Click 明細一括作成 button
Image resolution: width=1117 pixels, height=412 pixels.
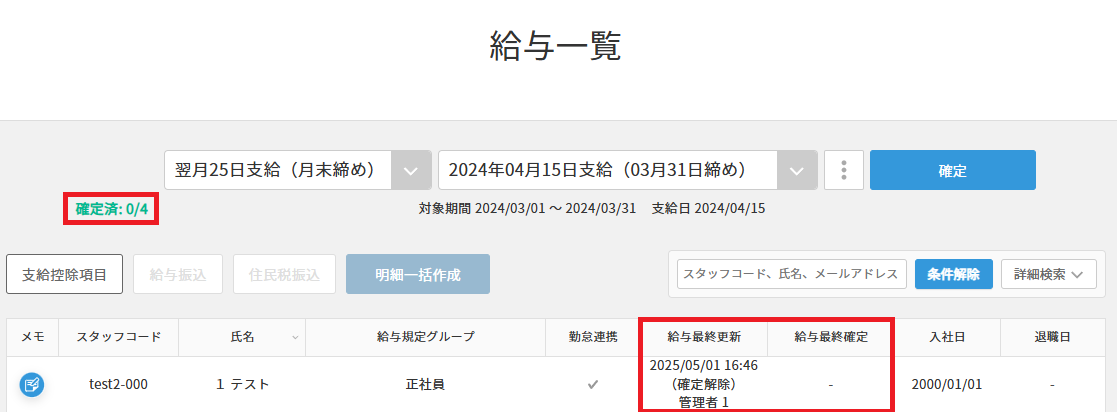[418, 274]
